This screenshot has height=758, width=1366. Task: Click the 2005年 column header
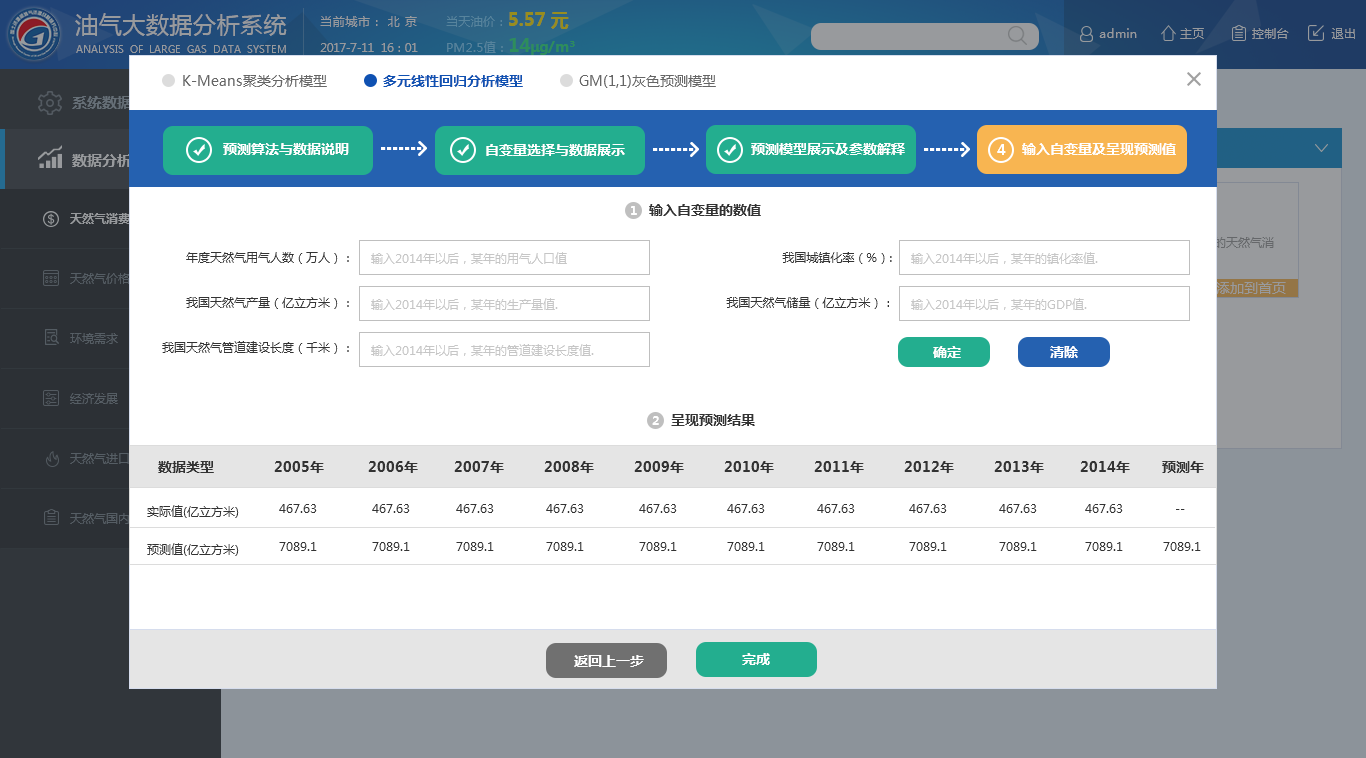click(x=299, y=467)
